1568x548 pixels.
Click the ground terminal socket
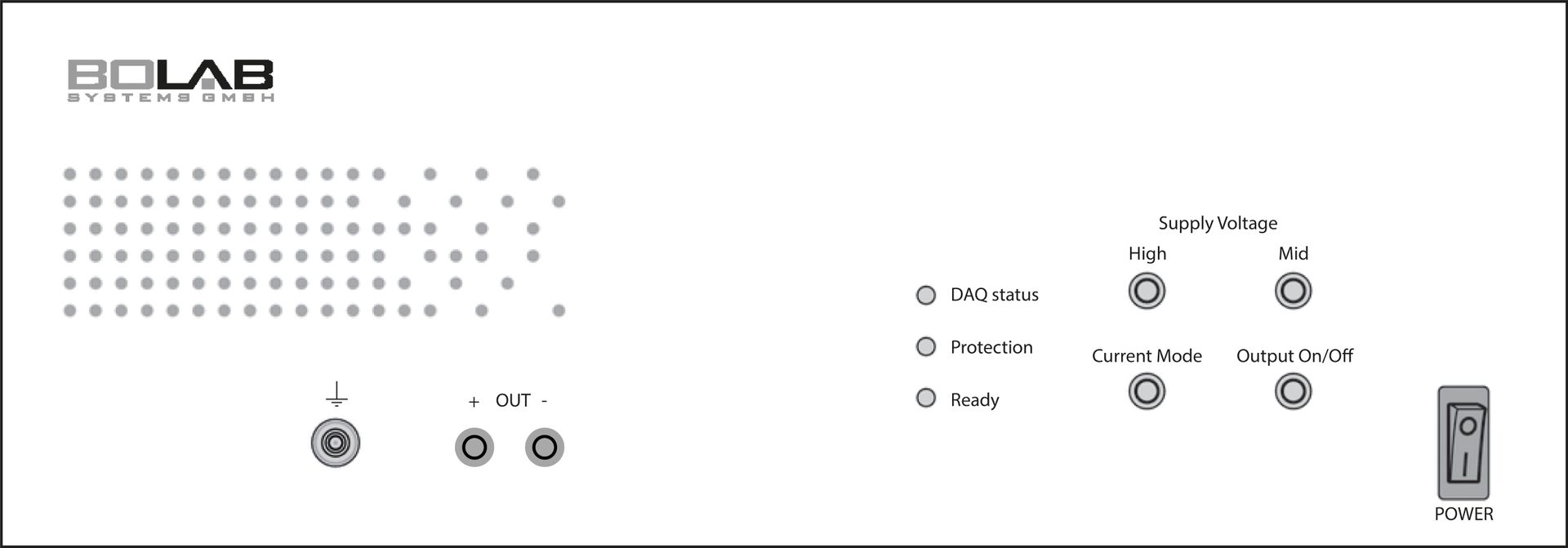(x=336, y=443)
